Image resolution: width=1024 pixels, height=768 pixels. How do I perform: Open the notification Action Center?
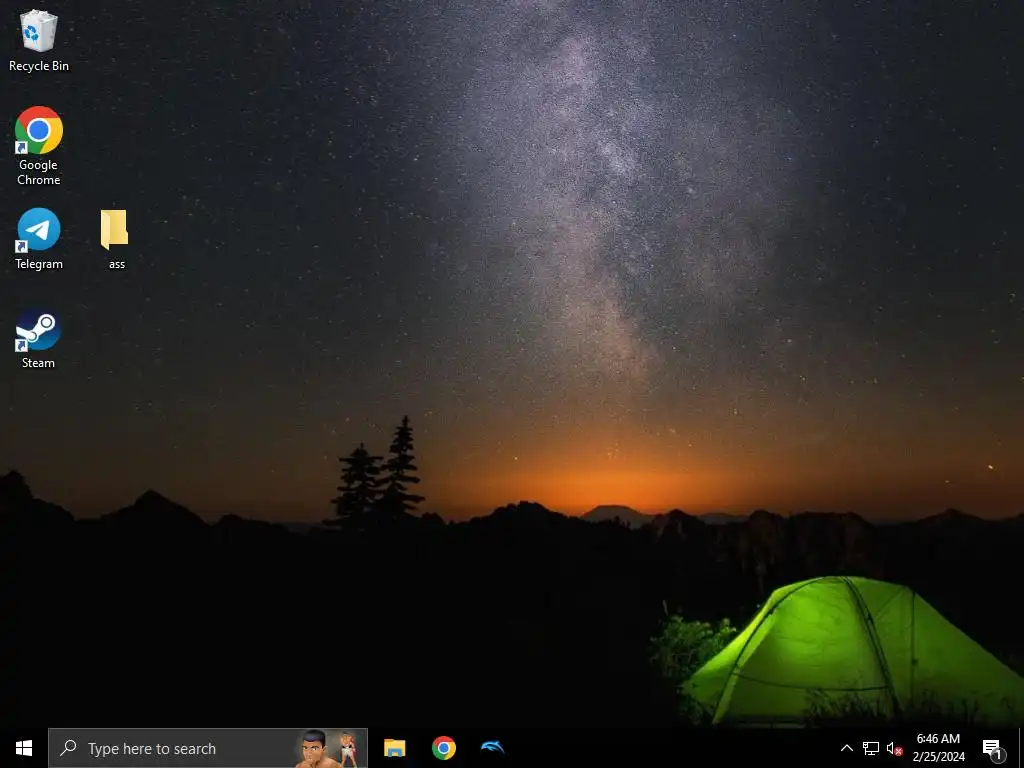point(993,748)
